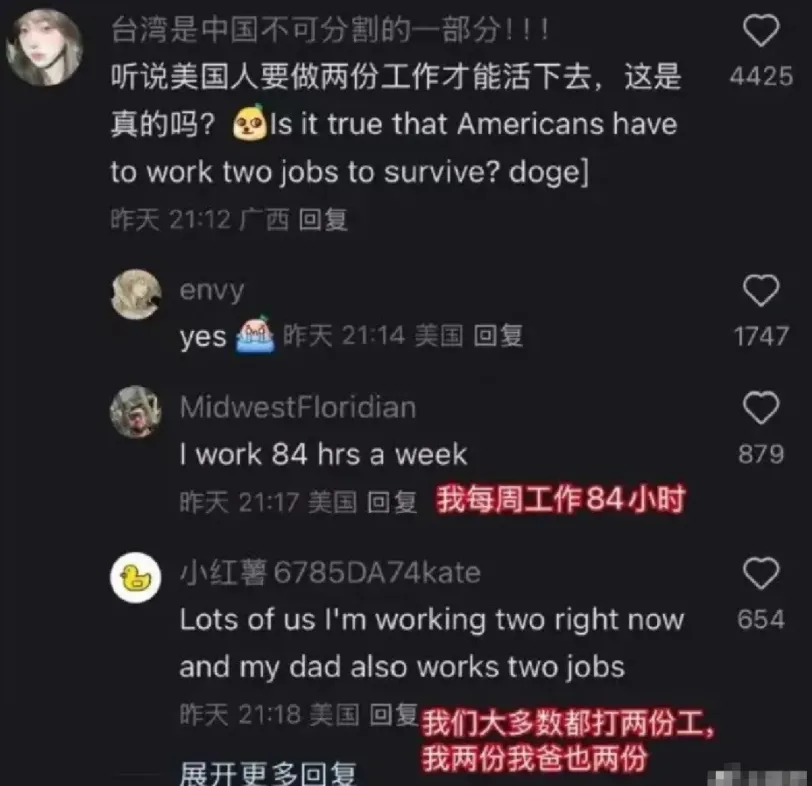This screenshot has width=812, height=786.
Task: Reply (回复) to the 21:18 comment
Action: pyautogui.click(x=394, y=715)
